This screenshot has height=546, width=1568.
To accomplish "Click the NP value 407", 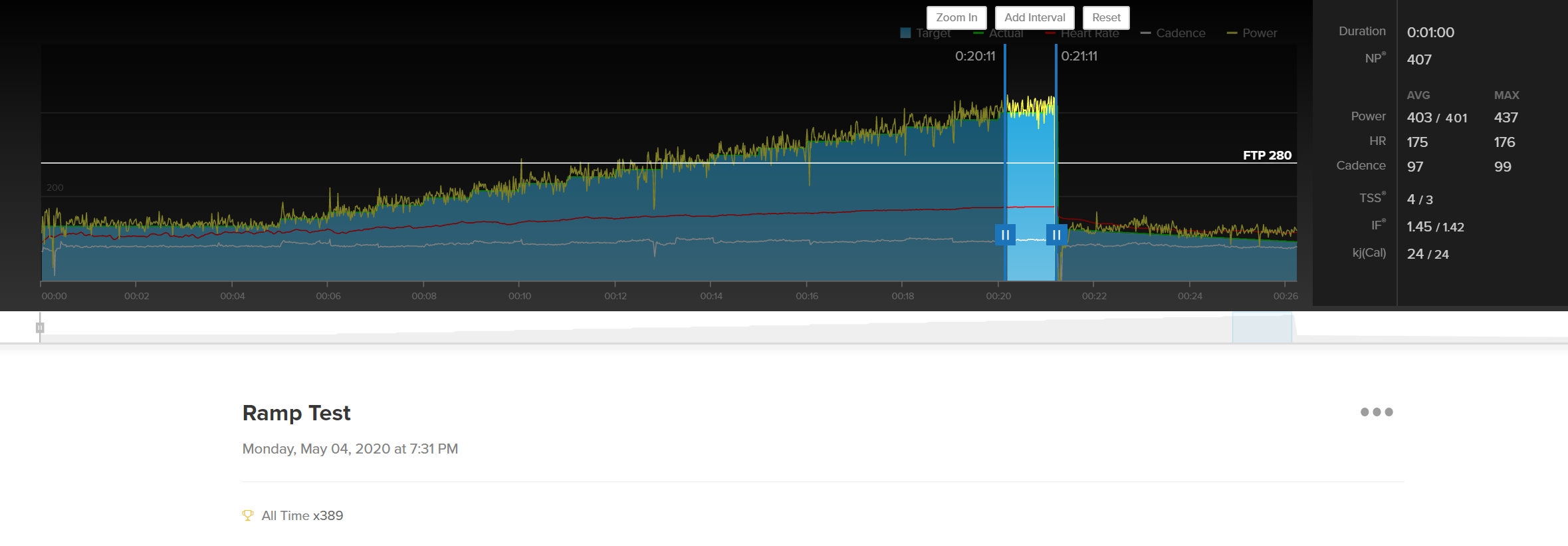I will [1419, 59].
